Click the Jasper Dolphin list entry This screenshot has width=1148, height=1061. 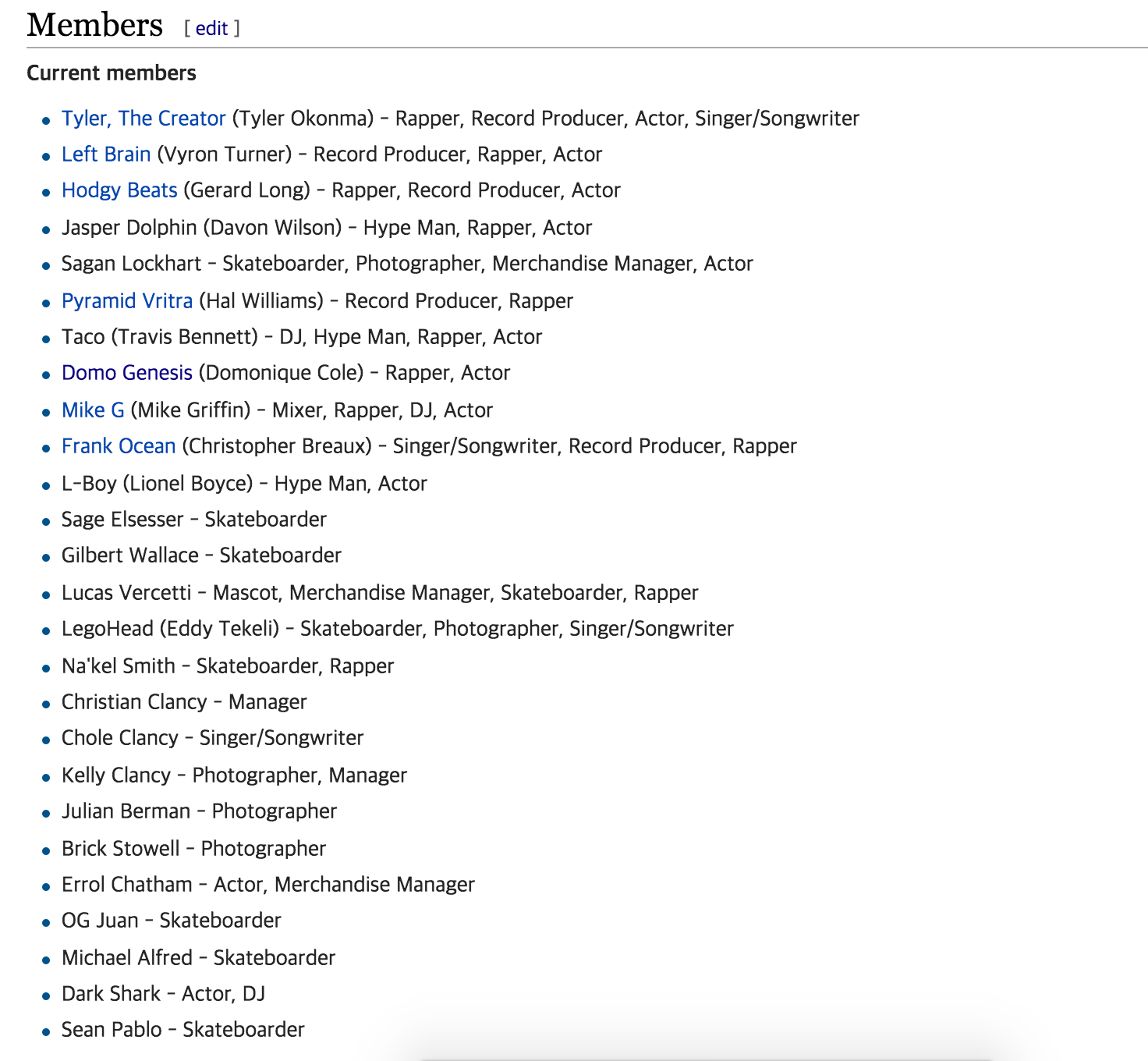[327, 228]
